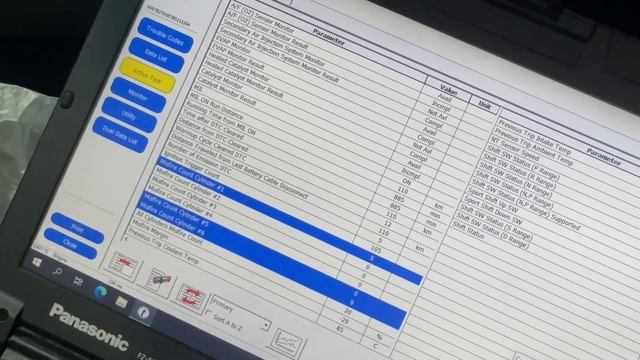Select the Sport Shift Up SW row

(x=492, y=200)
